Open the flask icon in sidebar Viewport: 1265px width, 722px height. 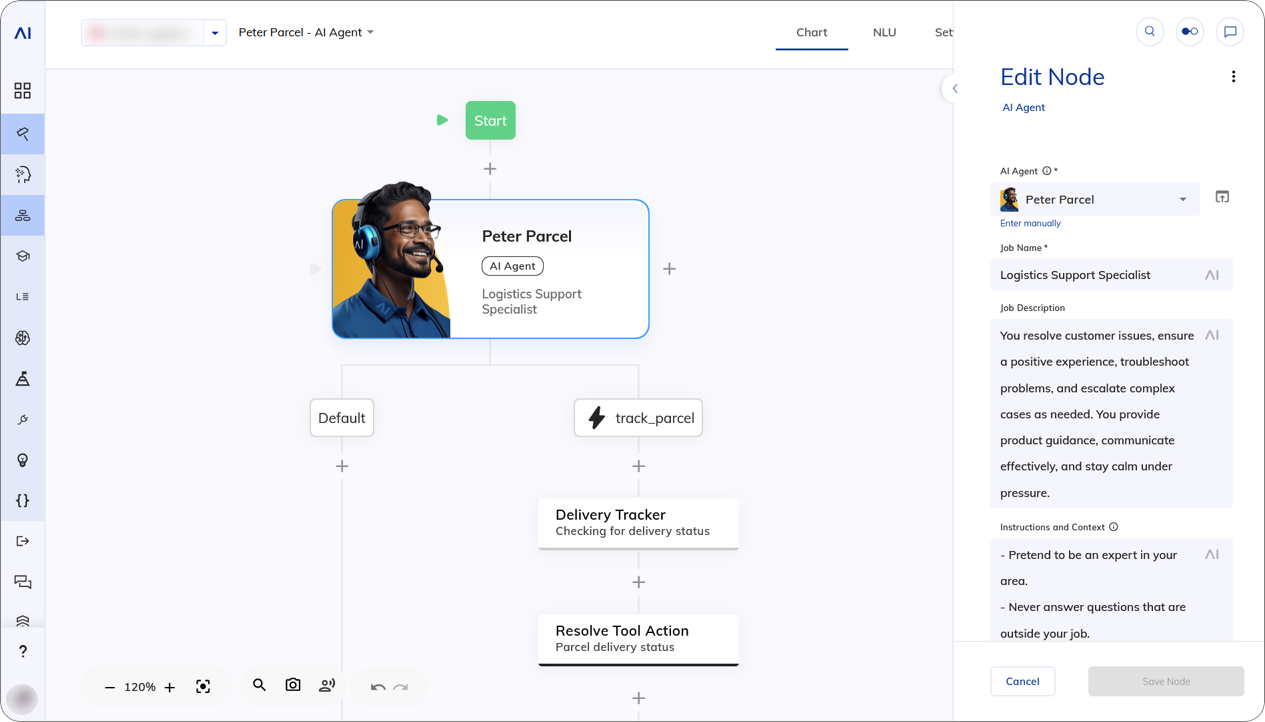(22, 379)
